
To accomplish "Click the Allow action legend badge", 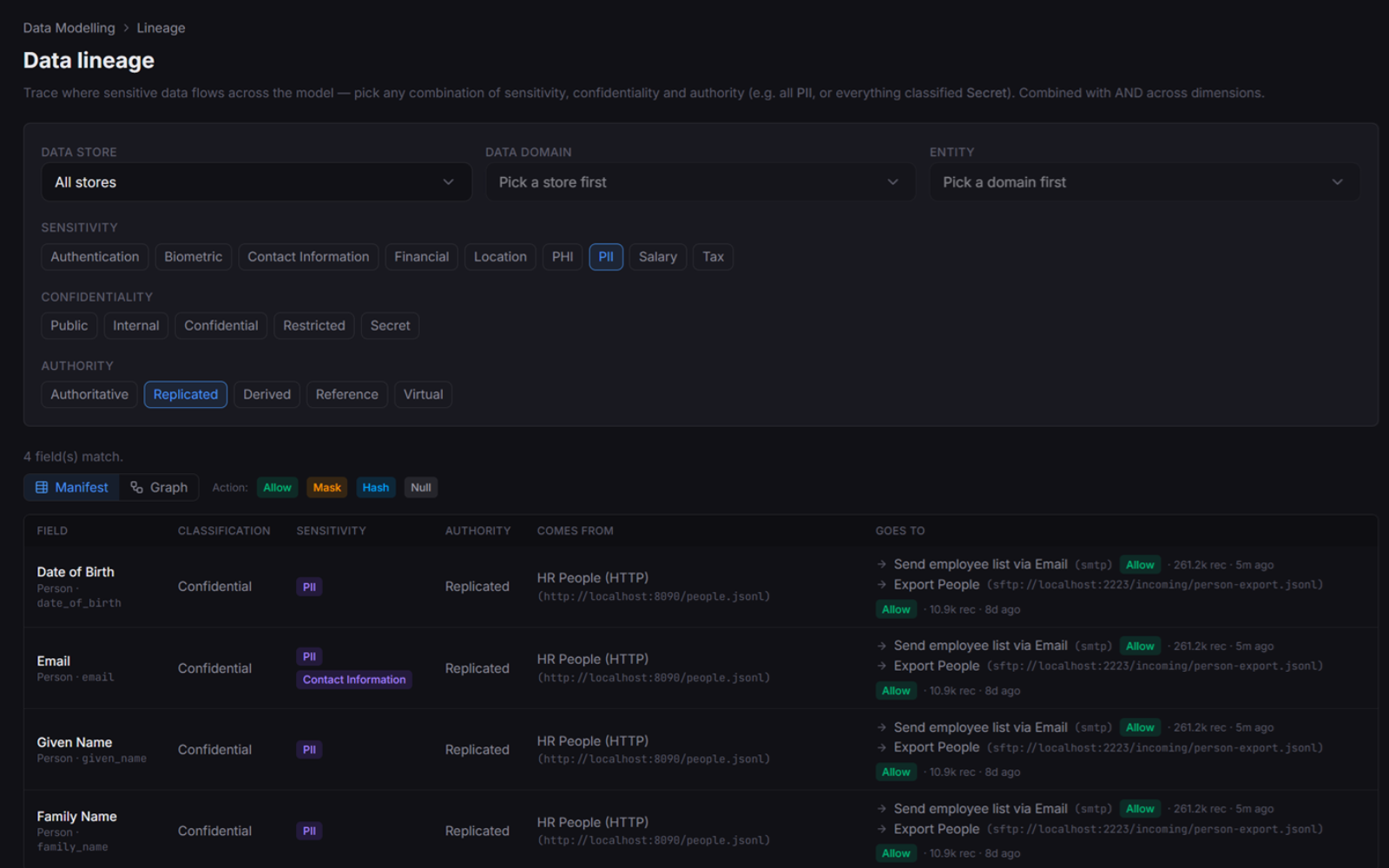I will click(278, 488).
